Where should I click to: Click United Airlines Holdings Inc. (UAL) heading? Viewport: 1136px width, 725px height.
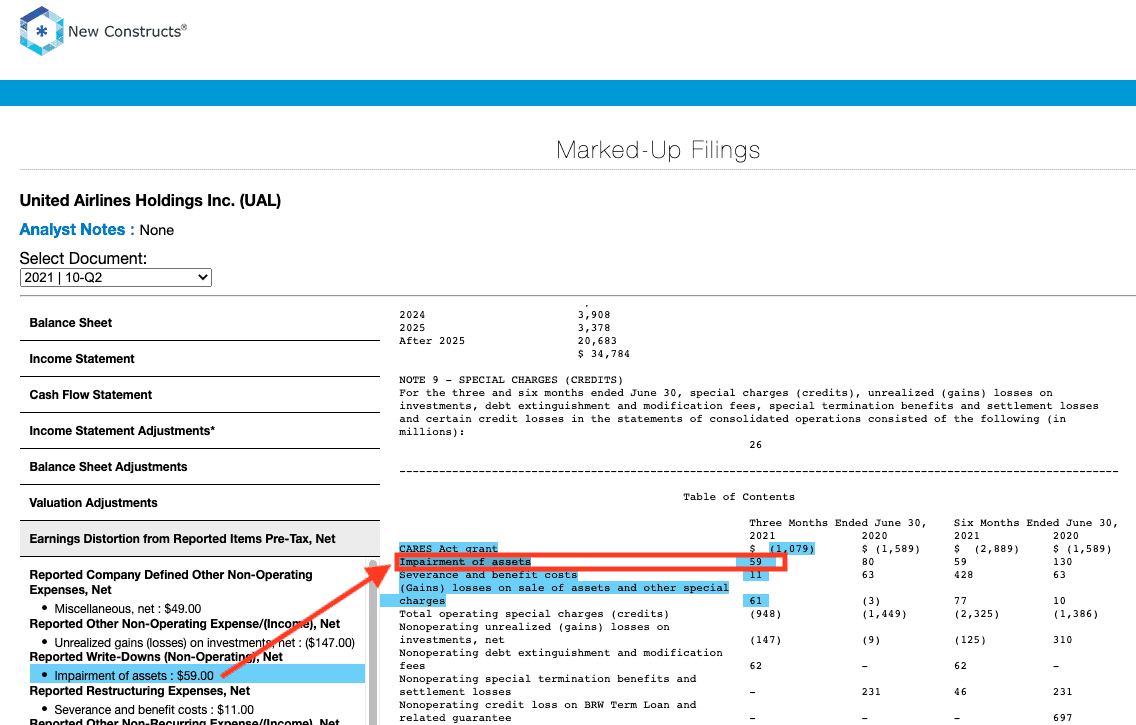pos(150,201)
